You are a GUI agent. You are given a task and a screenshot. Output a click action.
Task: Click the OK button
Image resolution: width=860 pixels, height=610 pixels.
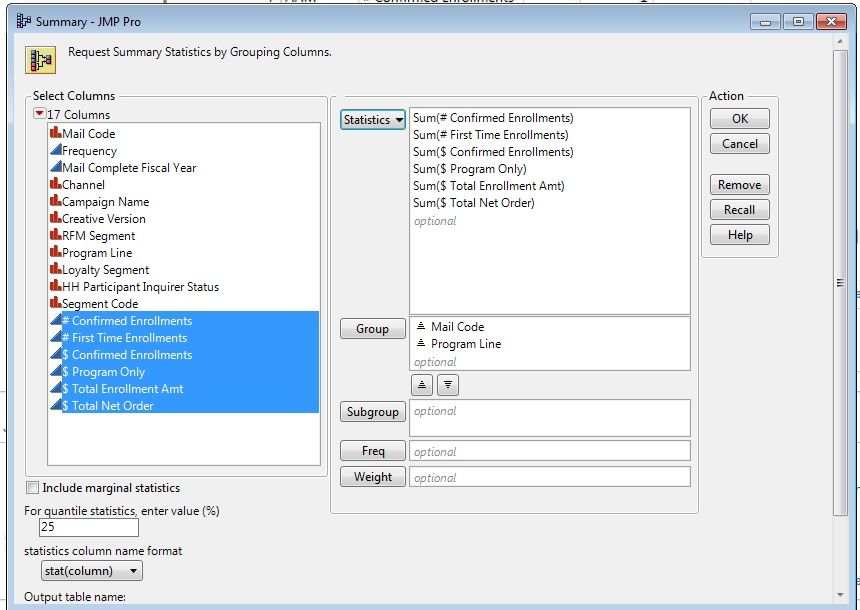click(x=739, y=118)
